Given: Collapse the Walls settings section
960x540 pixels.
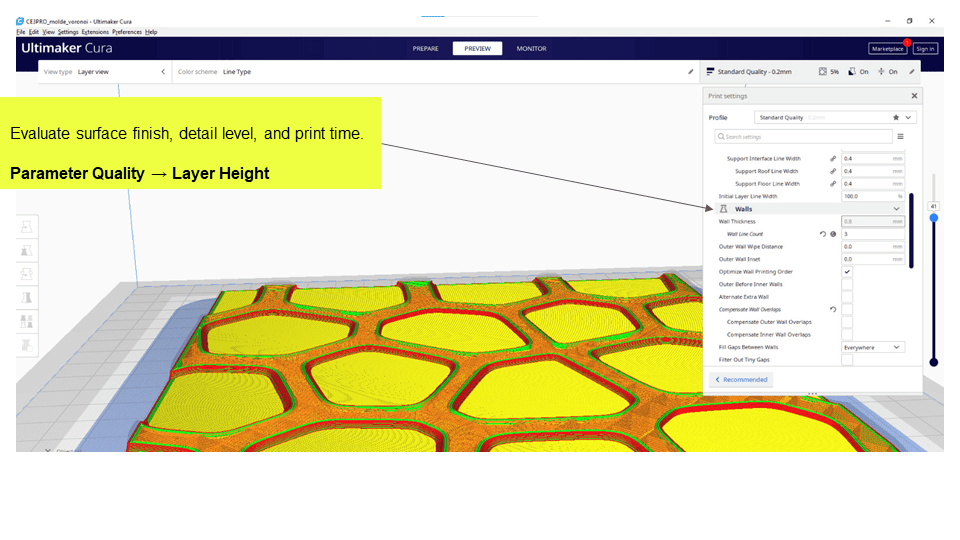Looking at the screenshot, I should [896, 209].
